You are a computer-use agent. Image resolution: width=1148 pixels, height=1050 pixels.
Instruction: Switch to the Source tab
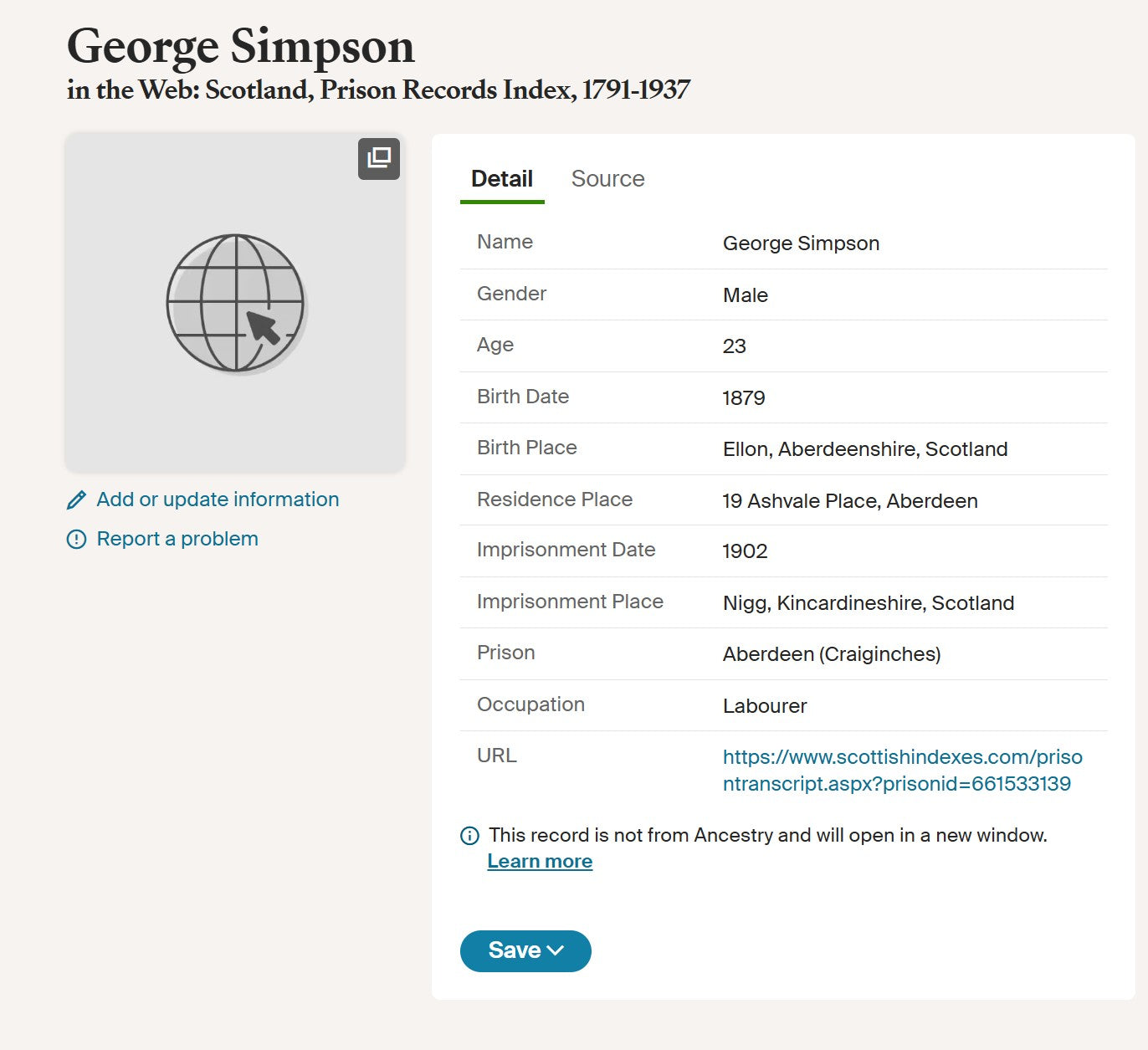tap(607, 179)
